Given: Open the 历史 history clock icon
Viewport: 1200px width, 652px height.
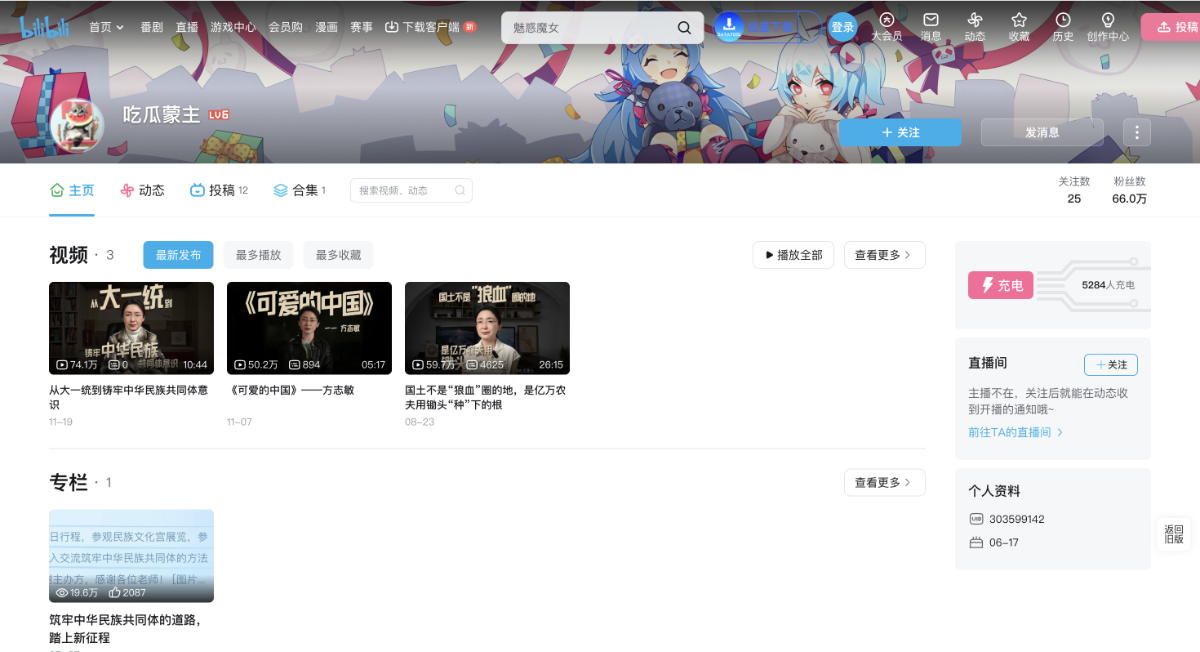Looking at the screenshot, I should coord(1062,20).
